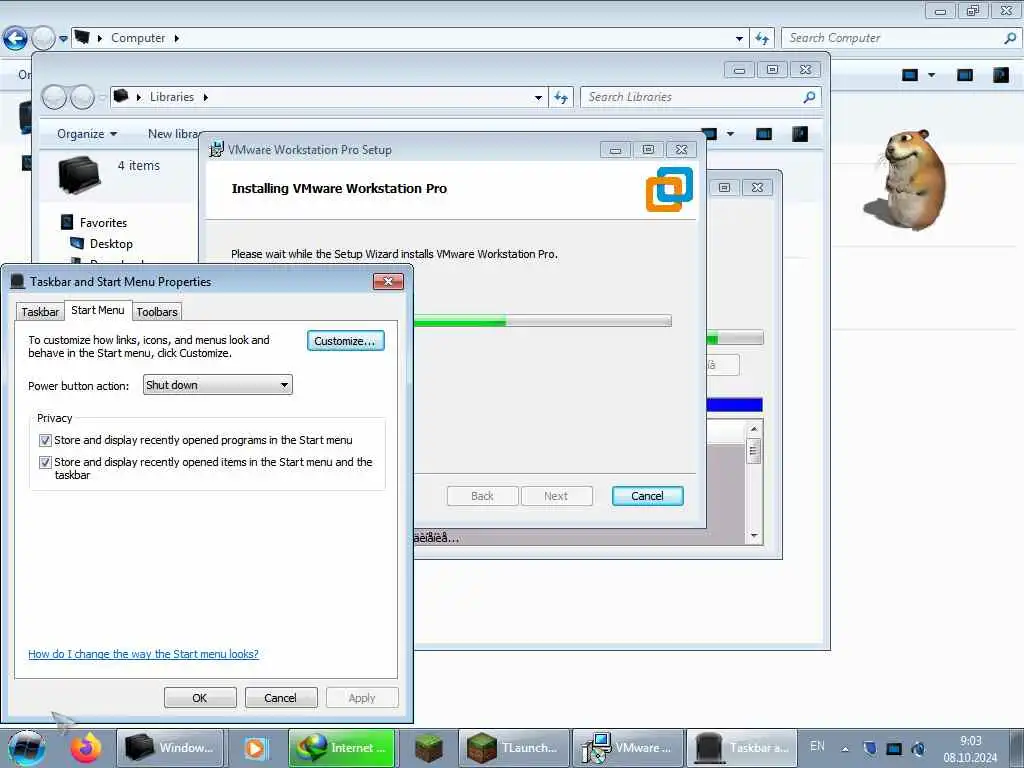Open 'How do I change the way the Start menu looks?' link
This screenshot has height=768, width=1024.
coord(143,654)
